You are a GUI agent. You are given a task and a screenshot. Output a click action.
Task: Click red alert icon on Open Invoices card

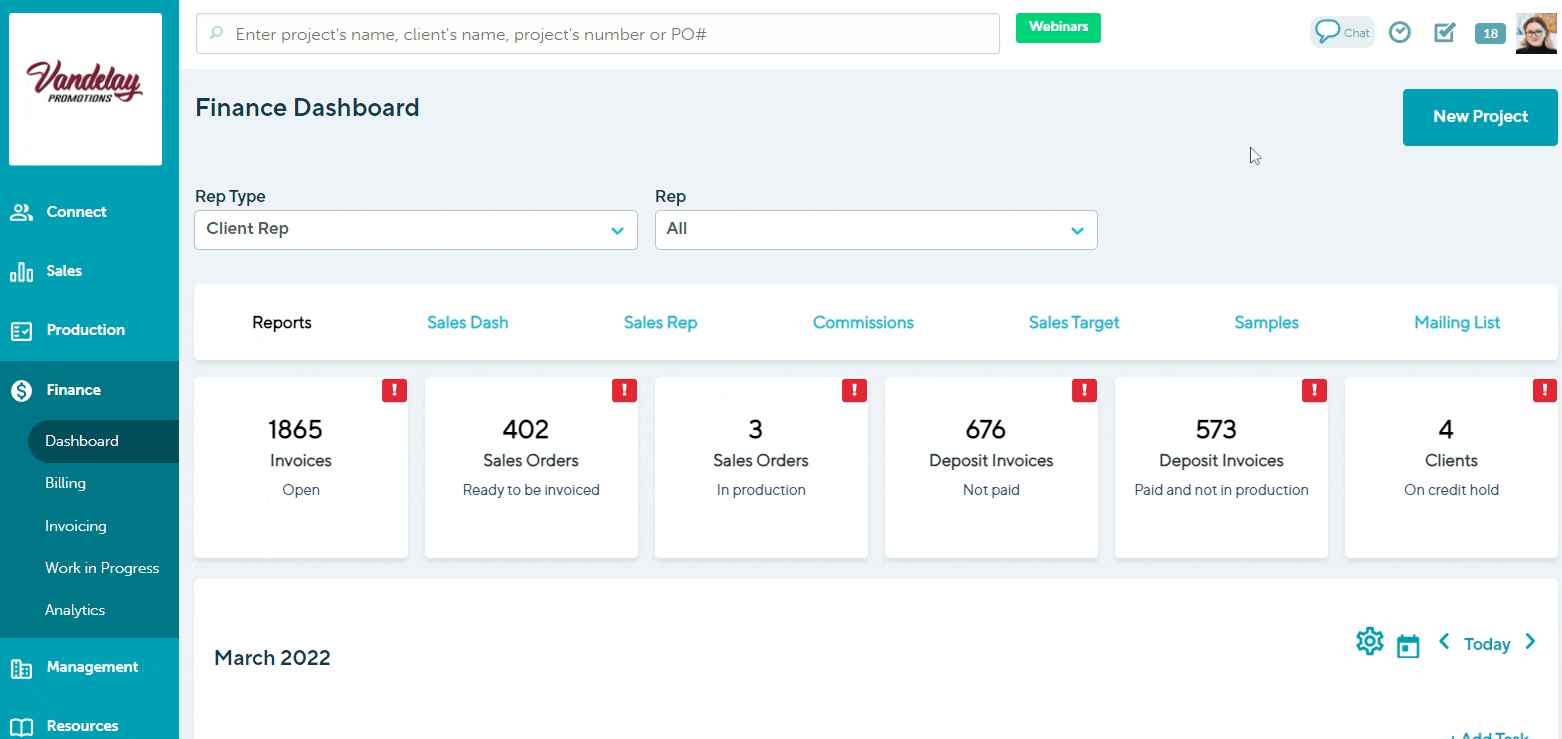[x=394, y=391]
